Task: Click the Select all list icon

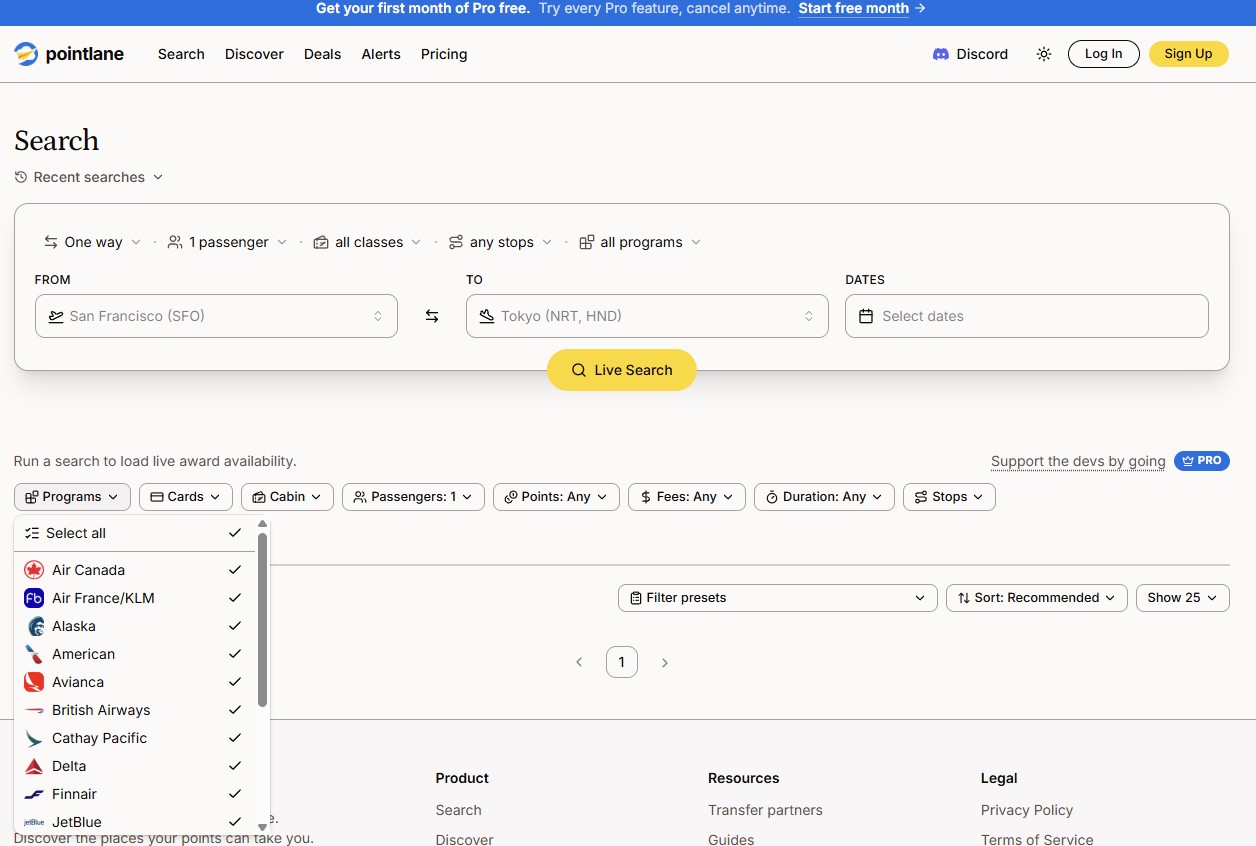Action: click(x=32, y=533)
